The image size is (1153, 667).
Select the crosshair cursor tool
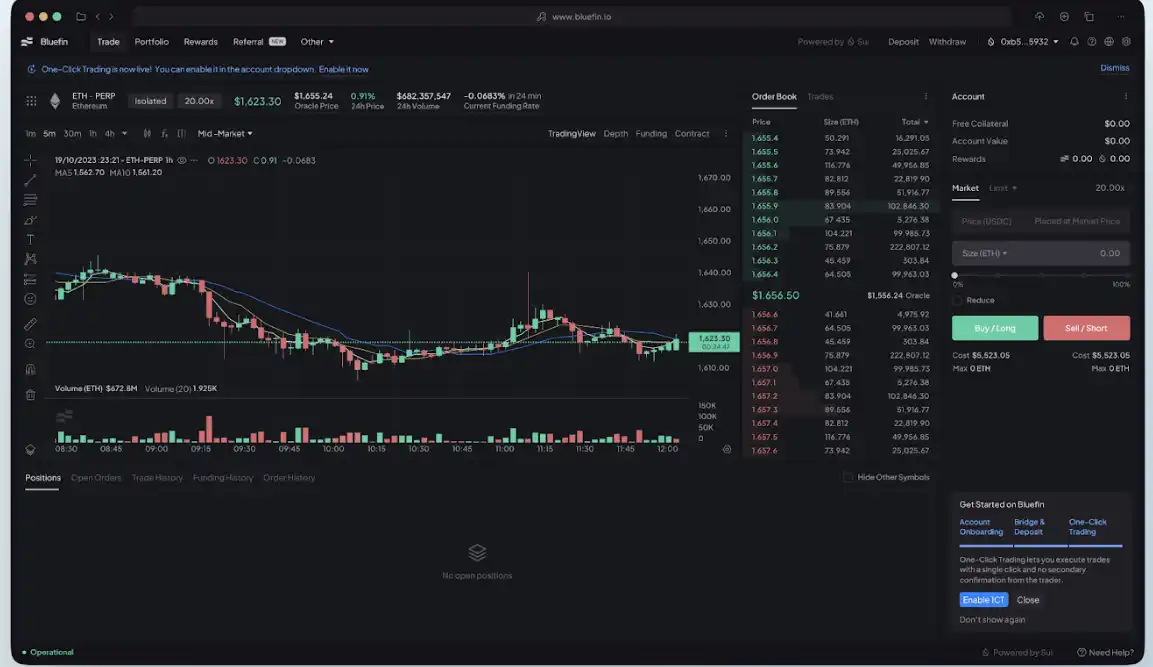(x=30, y=160)
